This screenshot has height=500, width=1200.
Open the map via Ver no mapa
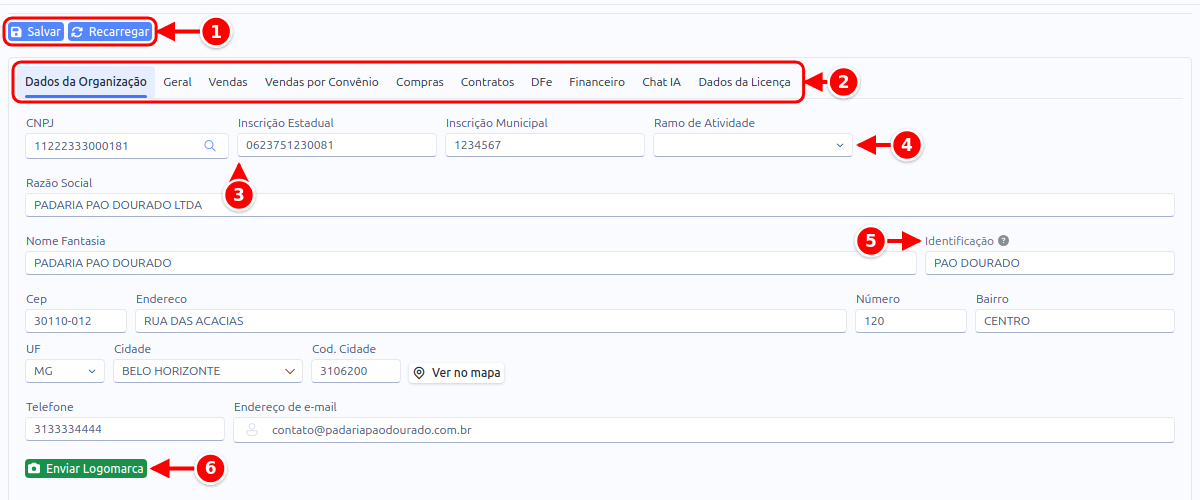click(456, 372)
